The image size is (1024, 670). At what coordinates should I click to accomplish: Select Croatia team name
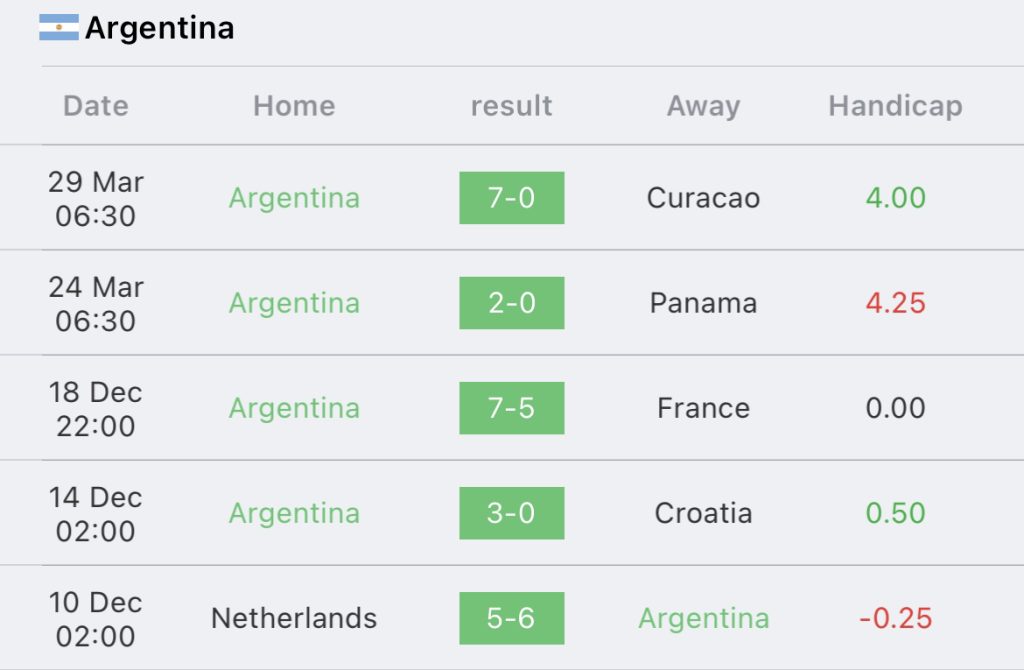click(x=703, y=513)
